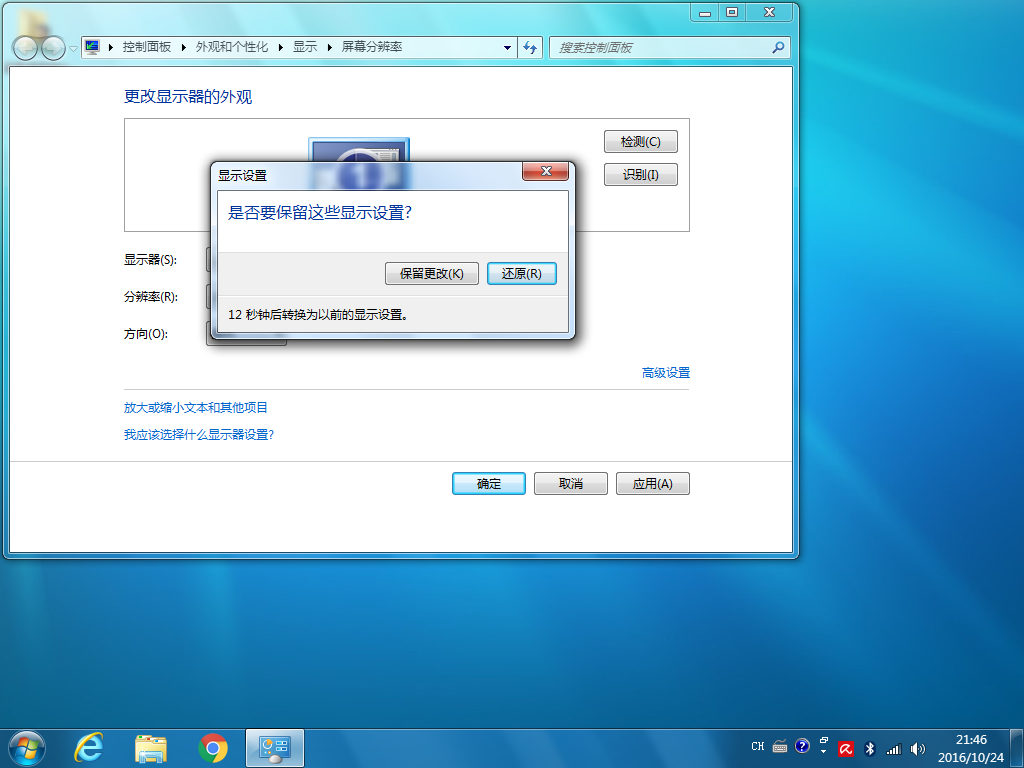
Task: Minimize the Screen Resolution window
Action: (x=705, y=12)
